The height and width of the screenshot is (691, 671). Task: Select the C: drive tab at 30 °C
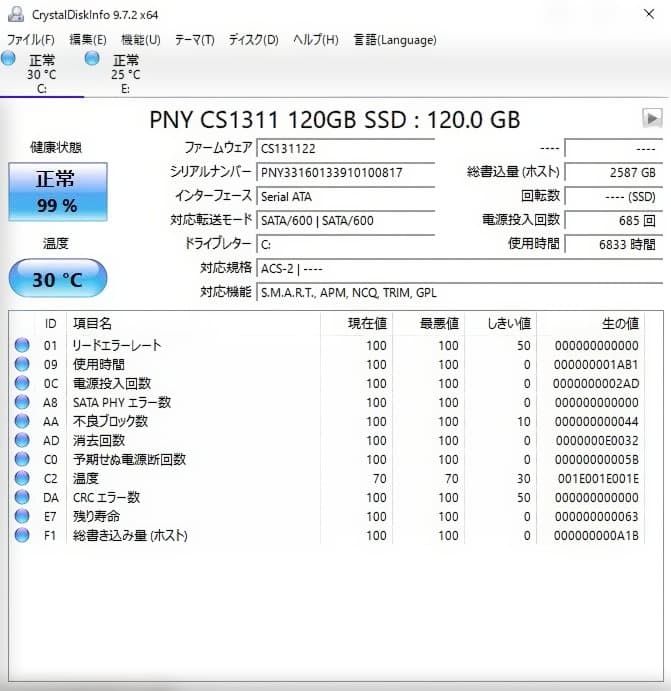[x=42, y=74]
